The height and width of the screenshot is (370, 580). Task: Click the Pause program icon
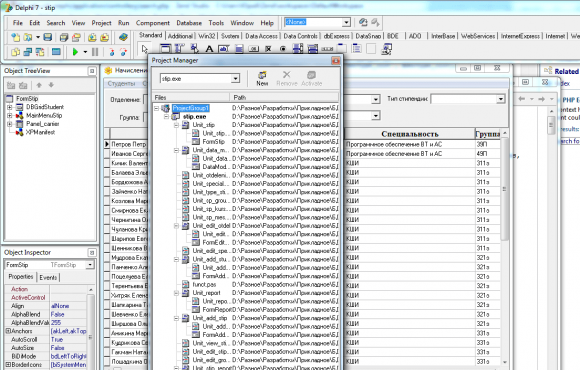[95, 52]
